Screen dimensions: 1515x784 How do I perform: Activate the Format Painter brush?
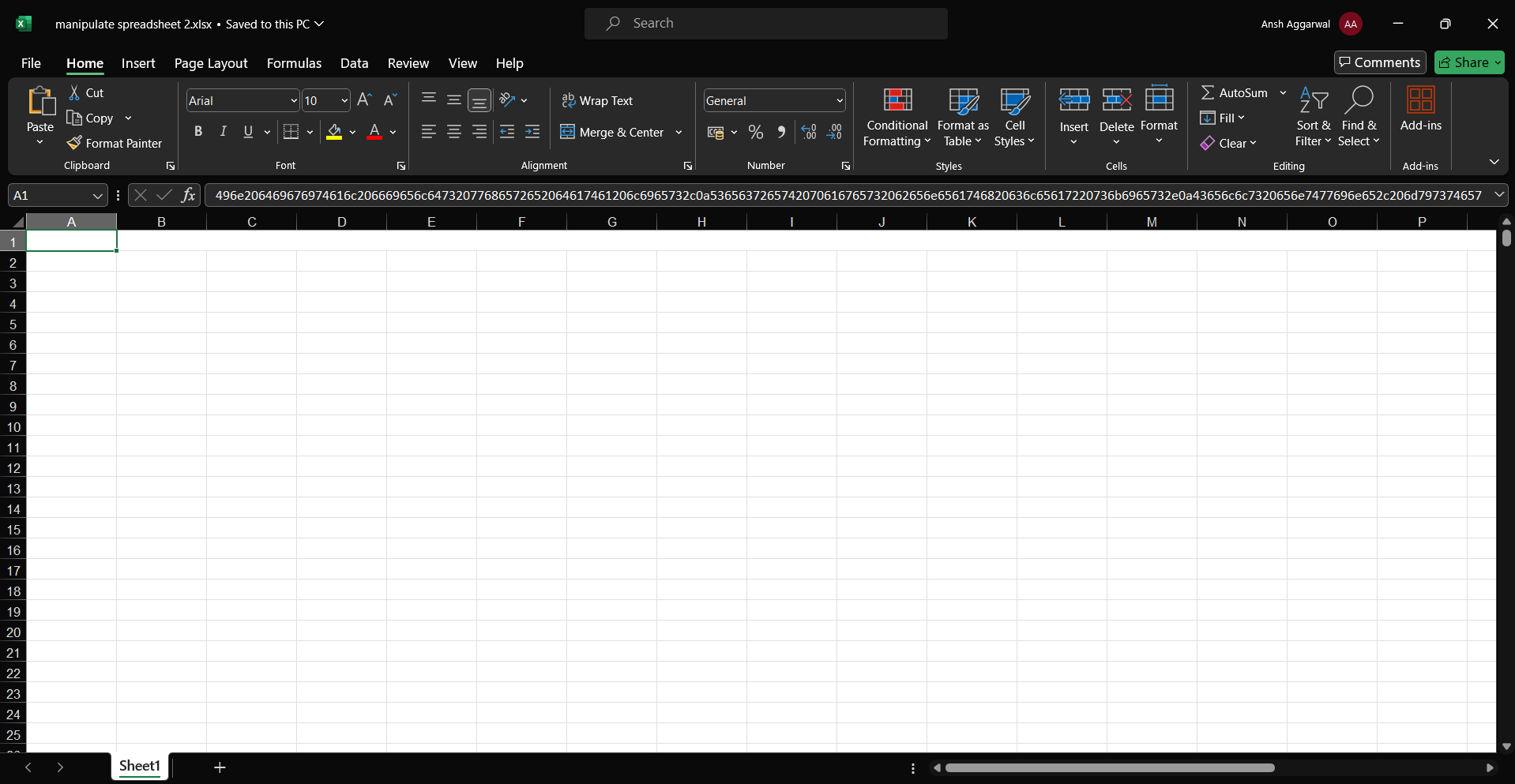[74, 143]
